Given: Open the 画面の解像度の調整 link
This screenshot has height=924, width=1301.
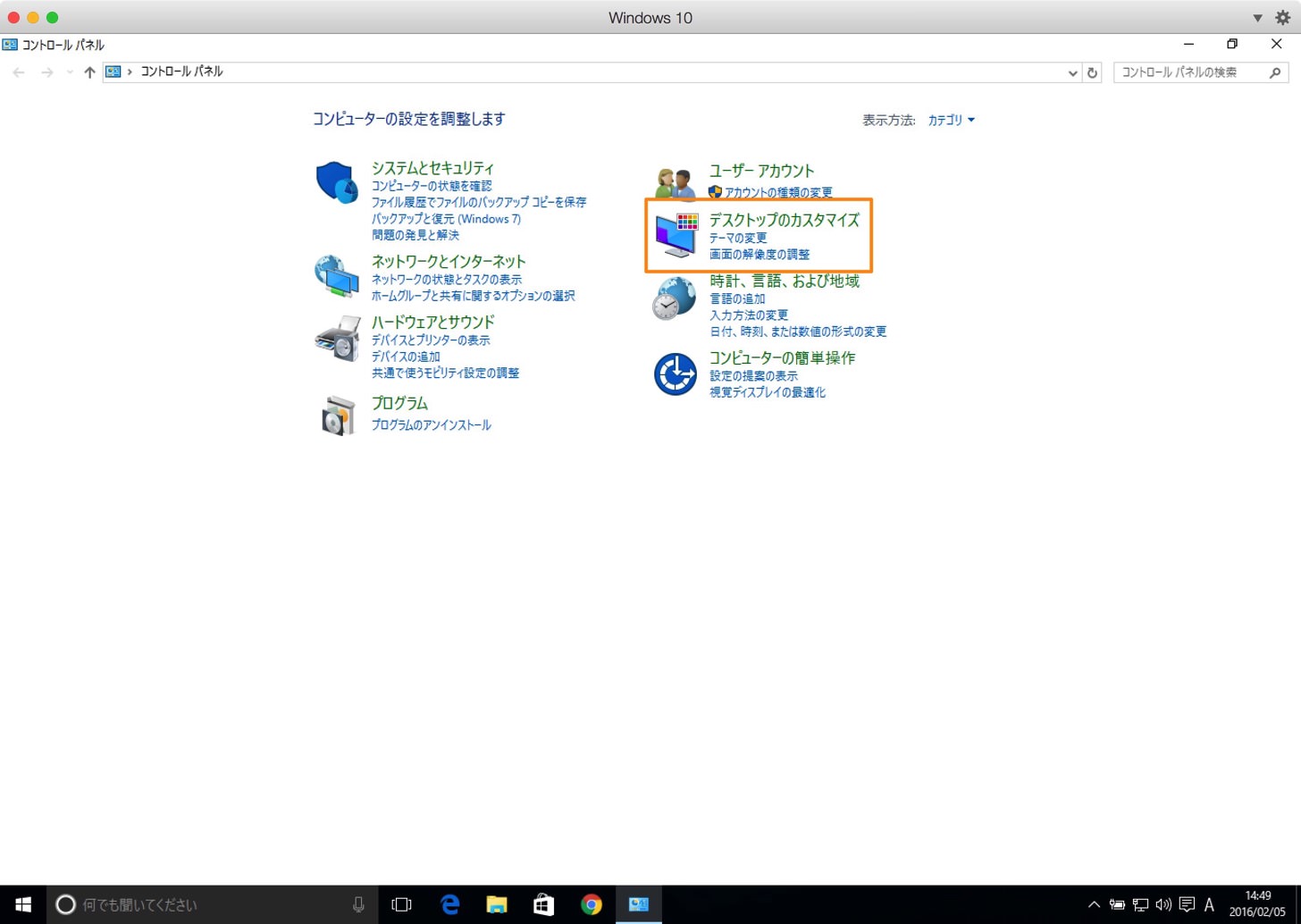Looking at the screenshot, I should (x=760, y=255).
